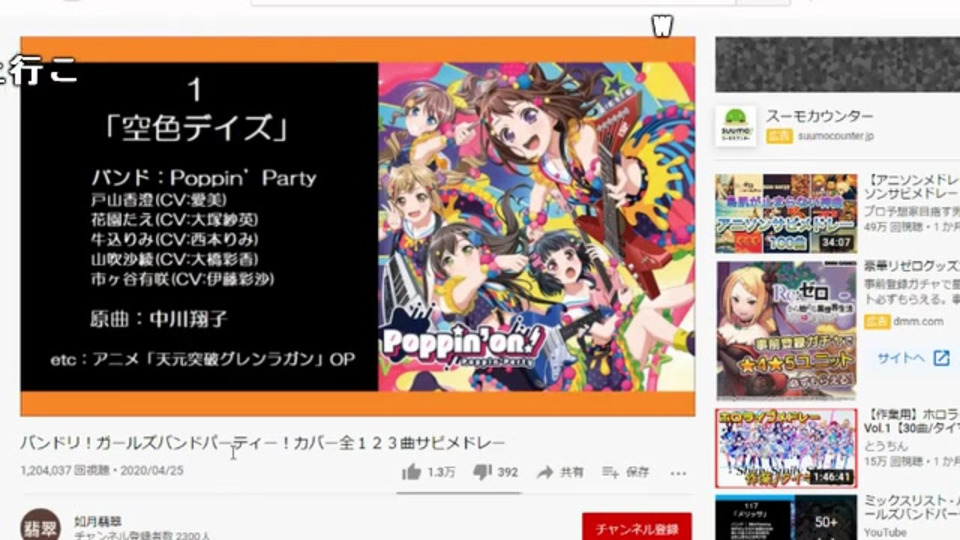Open the アニソンサビメドレー 100曲 video thumbnail
960x540 pixels.
coord(786,213)
